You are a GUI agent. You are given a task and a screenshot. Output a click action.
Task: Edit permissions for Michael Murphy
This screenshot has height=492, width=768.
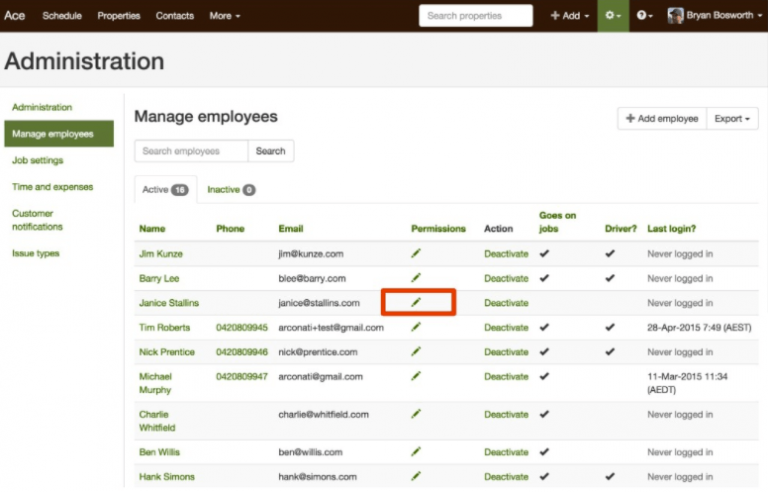pos(416,377)
